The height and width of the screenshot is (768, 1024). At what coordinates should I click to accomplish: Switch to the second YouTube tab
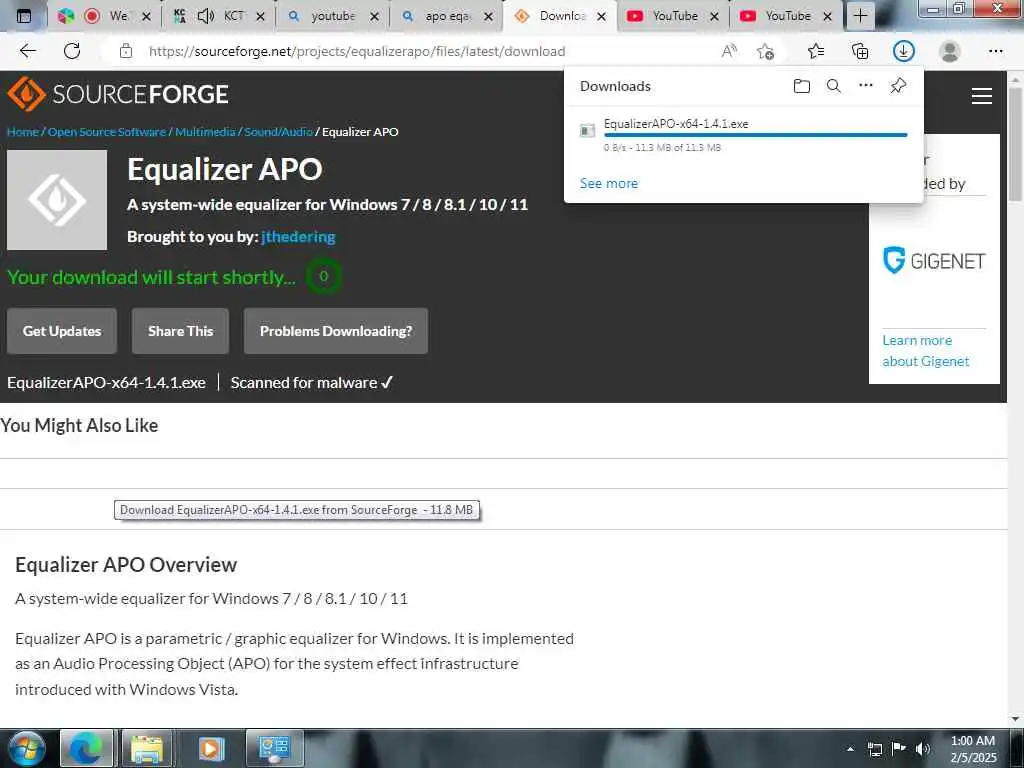coord(788,16)
